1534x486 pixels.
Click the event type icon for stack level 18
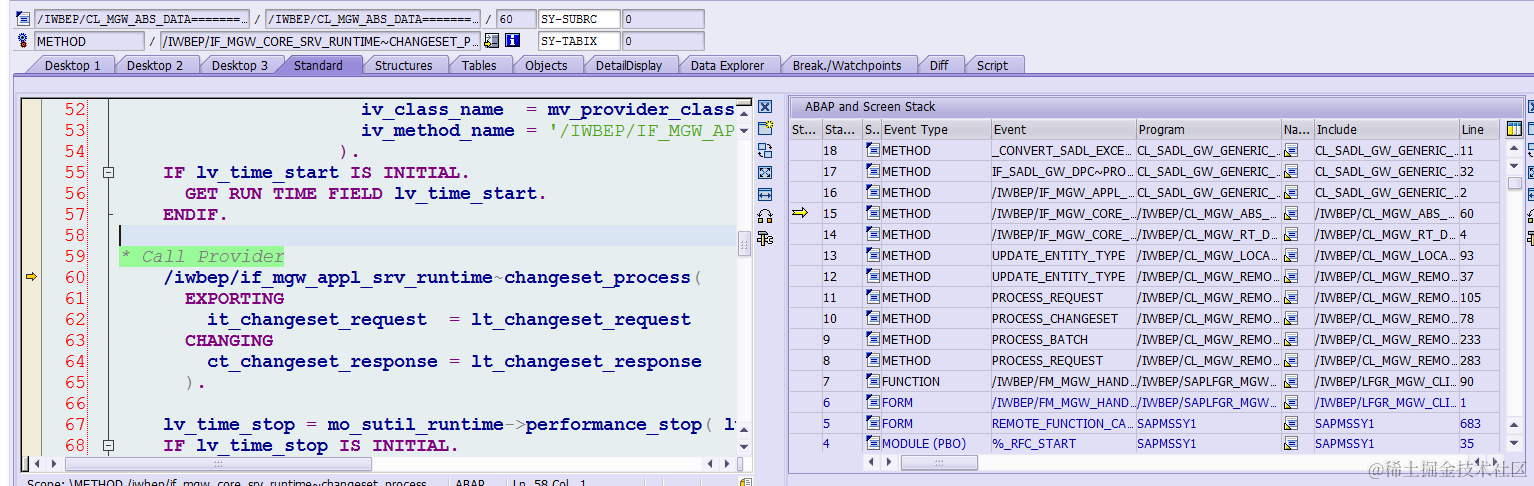tap(873, 150)
